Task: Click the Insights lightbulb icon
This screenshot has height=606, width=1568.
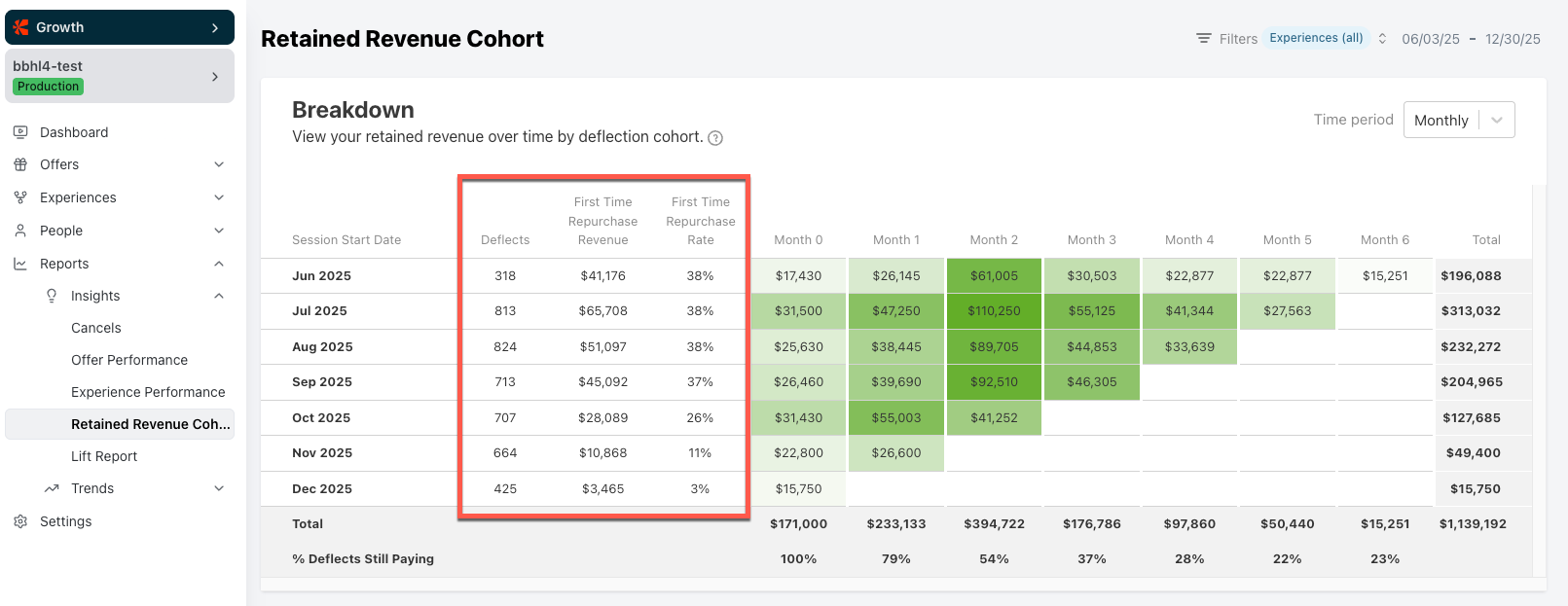Action: [52, 296]
